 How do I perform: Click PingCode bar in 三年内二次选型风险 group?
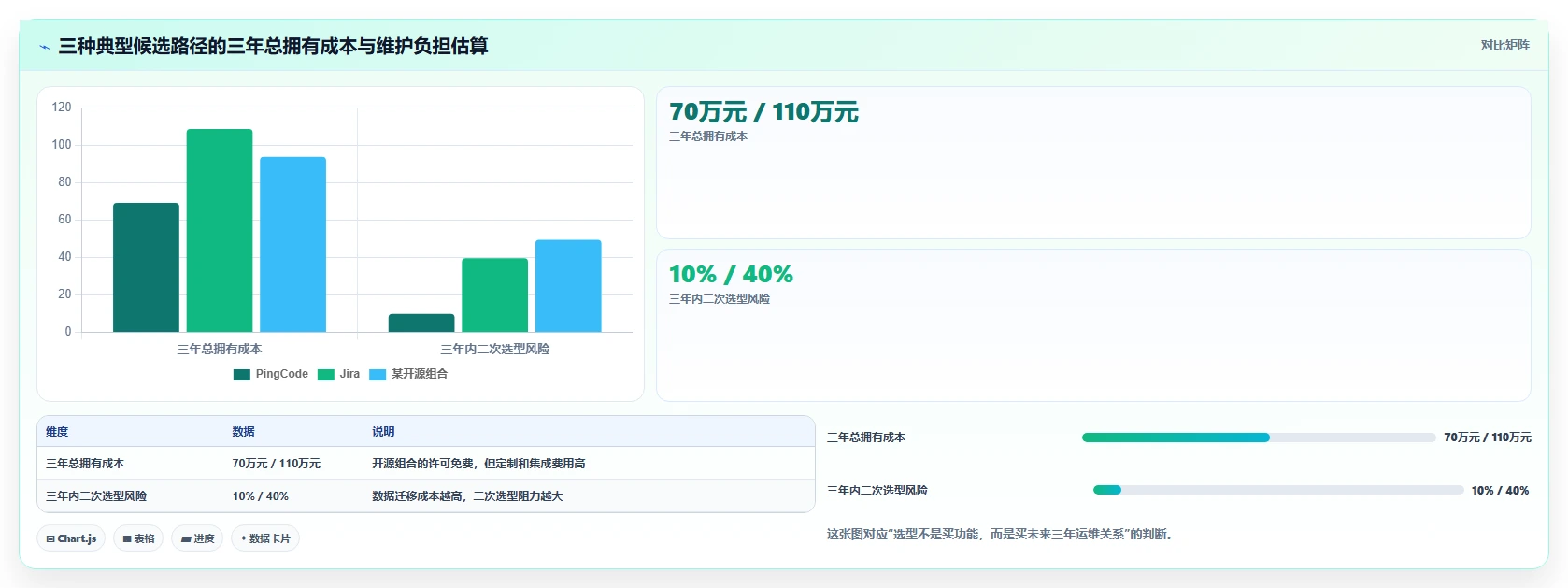[421, 323]
